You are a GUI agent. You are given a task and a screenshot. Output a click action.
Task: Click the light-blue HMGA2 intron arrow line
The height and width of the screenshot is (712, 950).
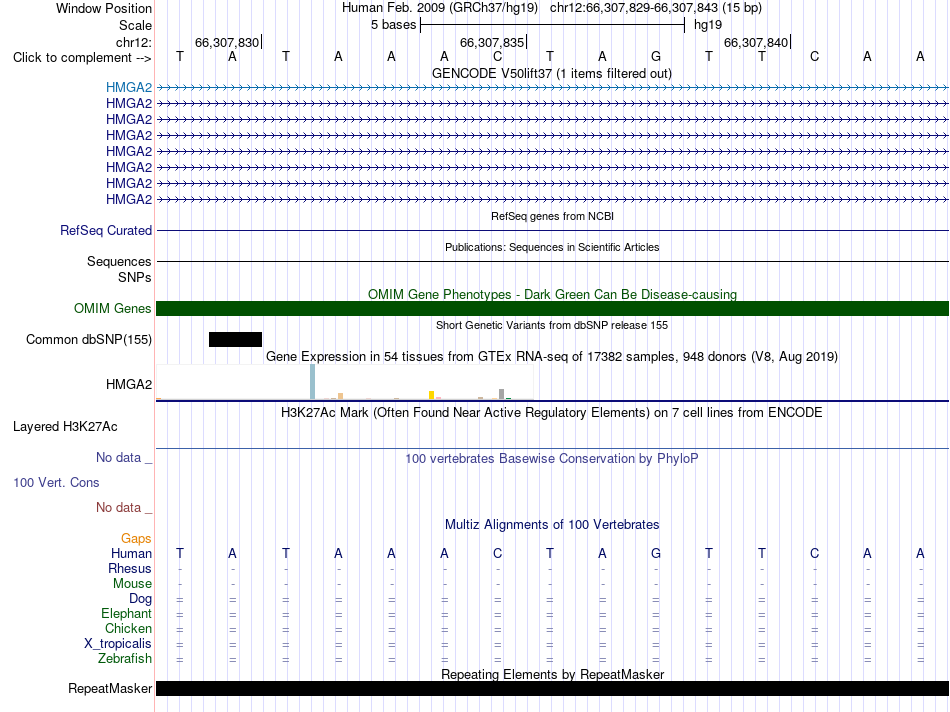pos(552,88)
